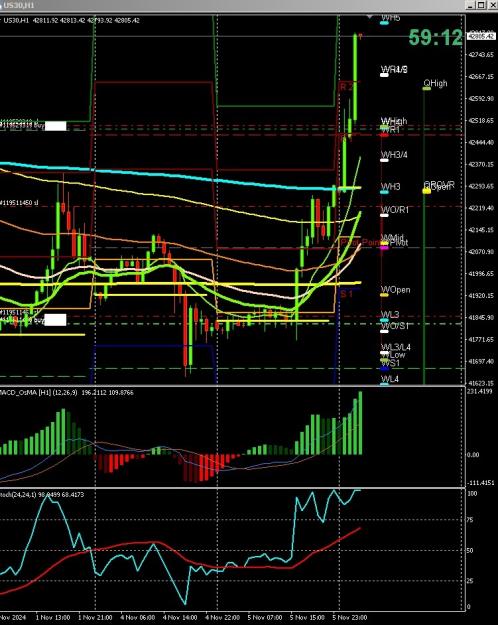Click the 42370.15 price scale value
This screenshot has height=625, width=498.
[x=481, y=164]
